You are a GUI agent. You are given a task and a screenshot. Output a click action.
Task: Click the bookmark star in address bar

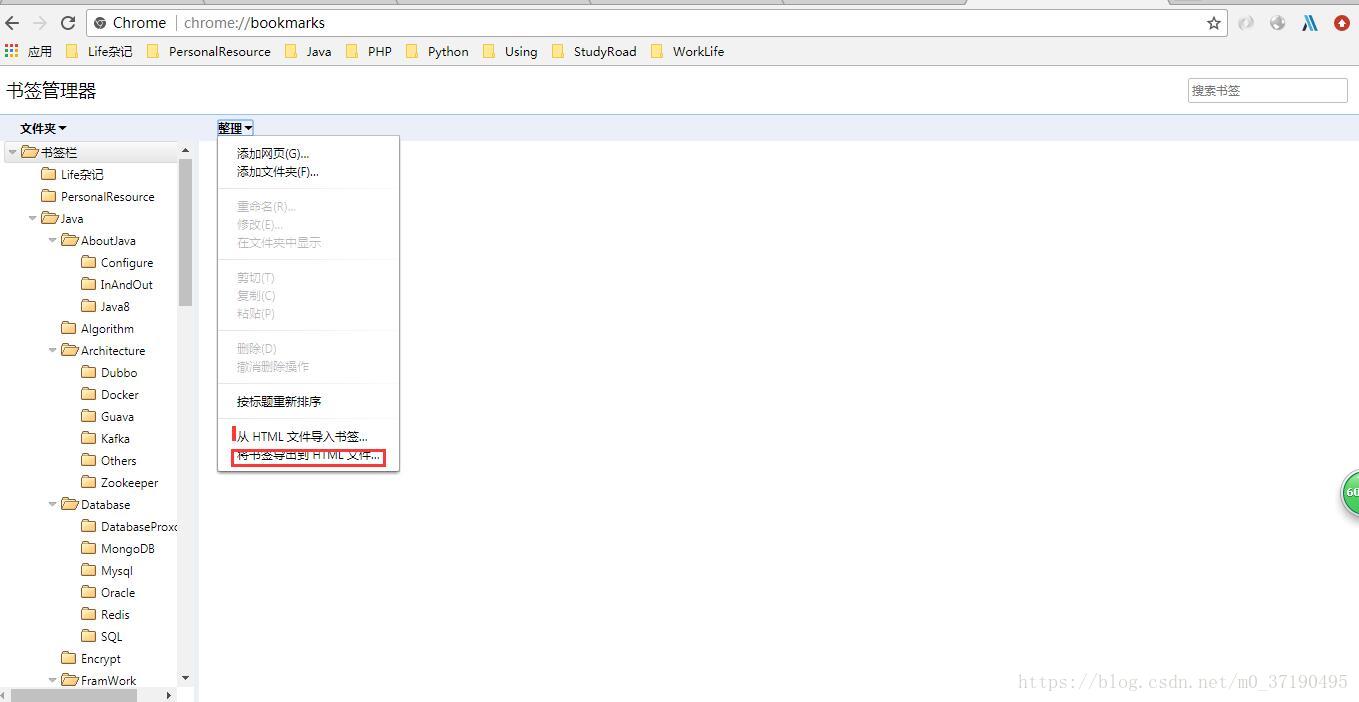[1214, 23]
